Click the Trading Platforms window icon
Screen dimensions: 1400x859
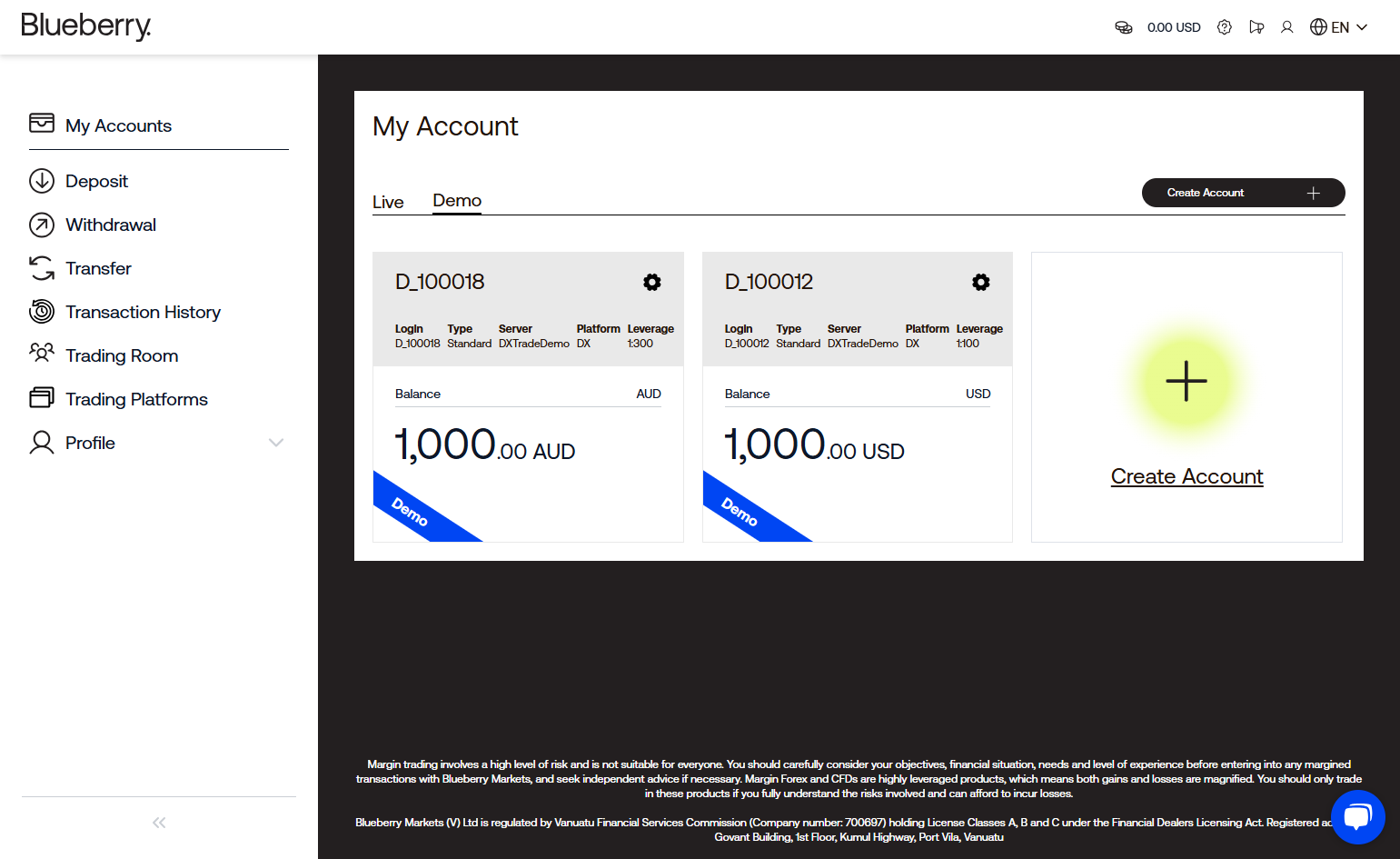[x=42, y=397]
